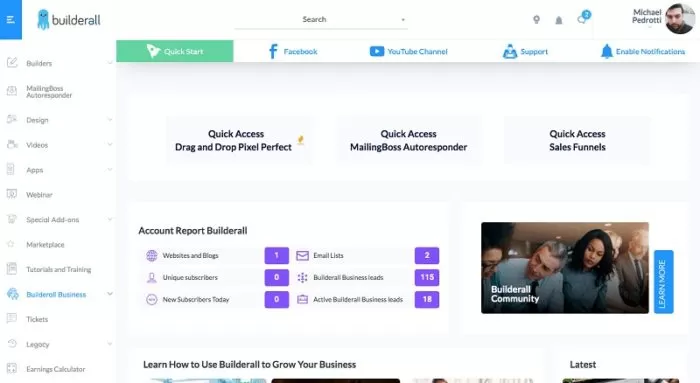The height and width of the screenshot is (383, 700).
Task: Click the MailingBoss Autoresponder sidebar icon
Action: pyautogui.click(x=12, y=91)
